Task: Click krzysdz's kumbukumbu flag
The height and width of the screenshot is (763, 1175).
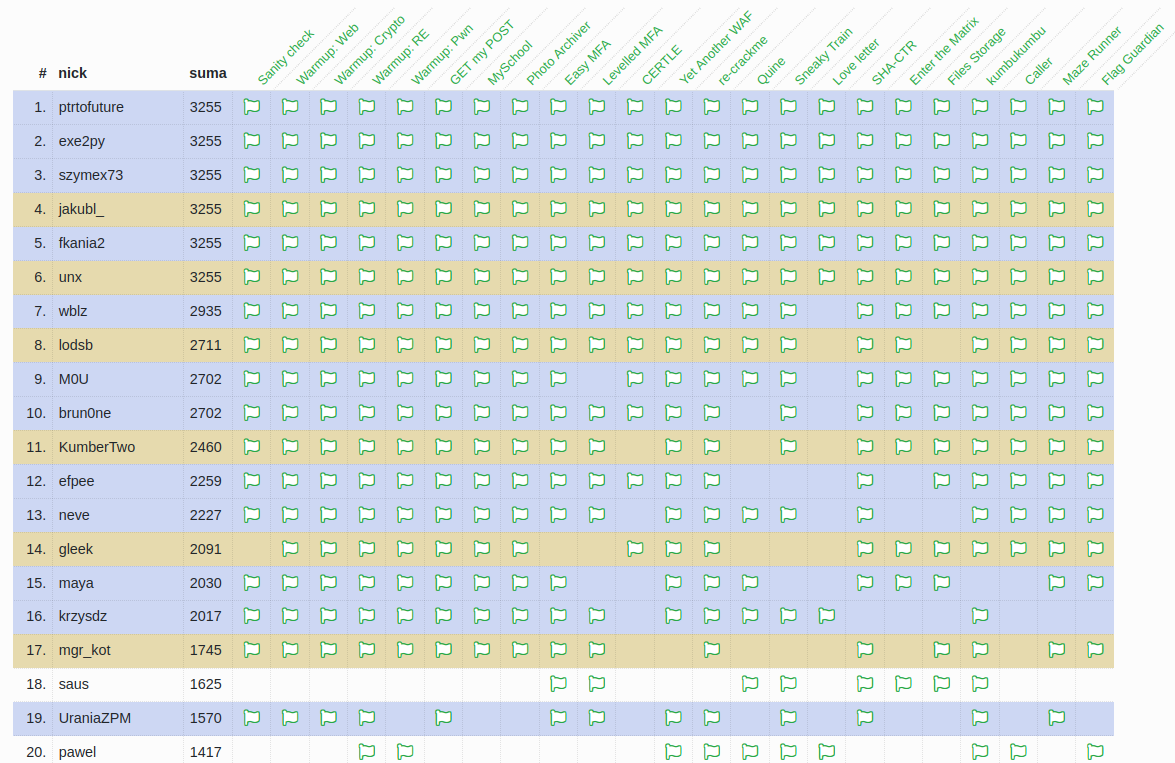Action: [980, 616]
